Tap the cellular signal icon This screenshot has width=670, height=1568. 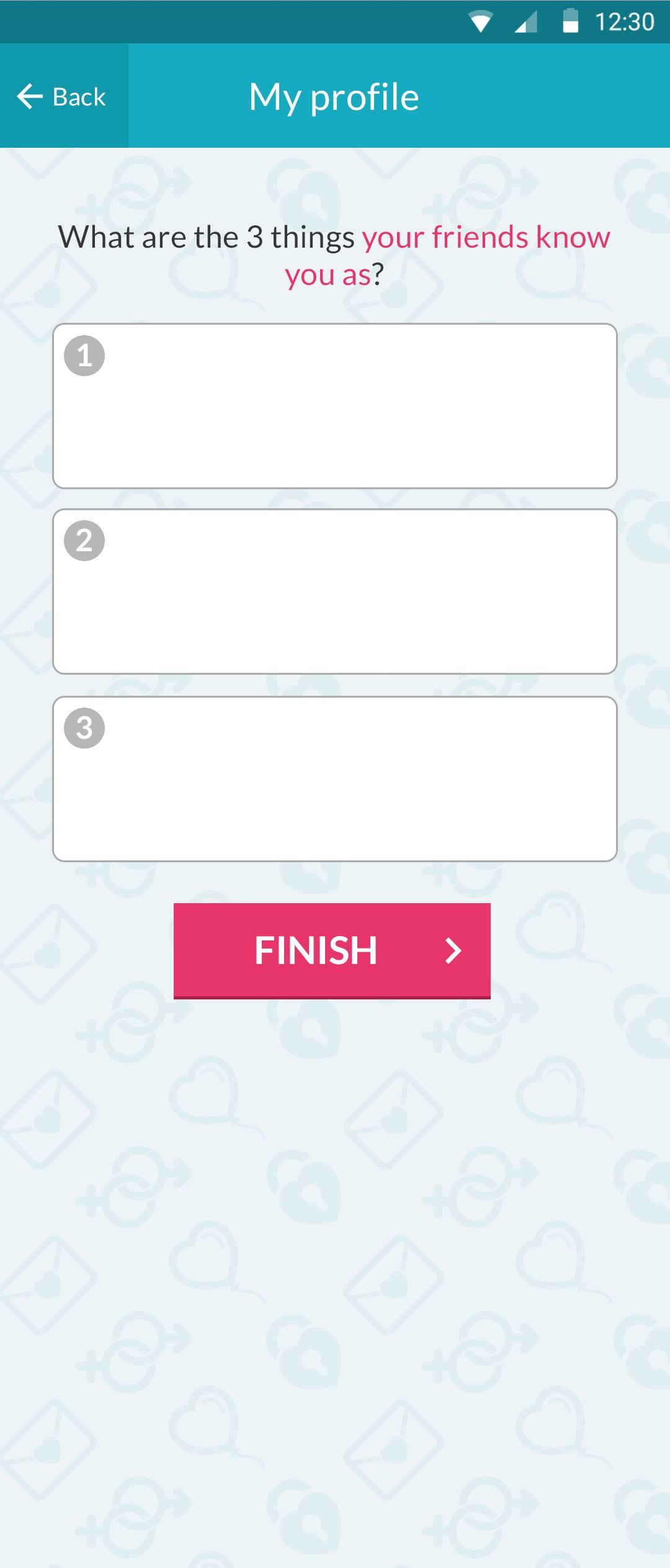[526, 22]
